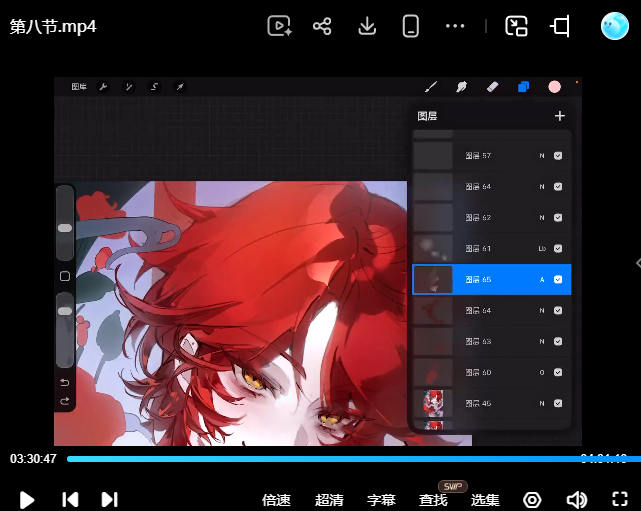Viewport: 641px width, 511px height.
Task: Toggle visibility checkbox of layer 63
Action: [558, 341]
